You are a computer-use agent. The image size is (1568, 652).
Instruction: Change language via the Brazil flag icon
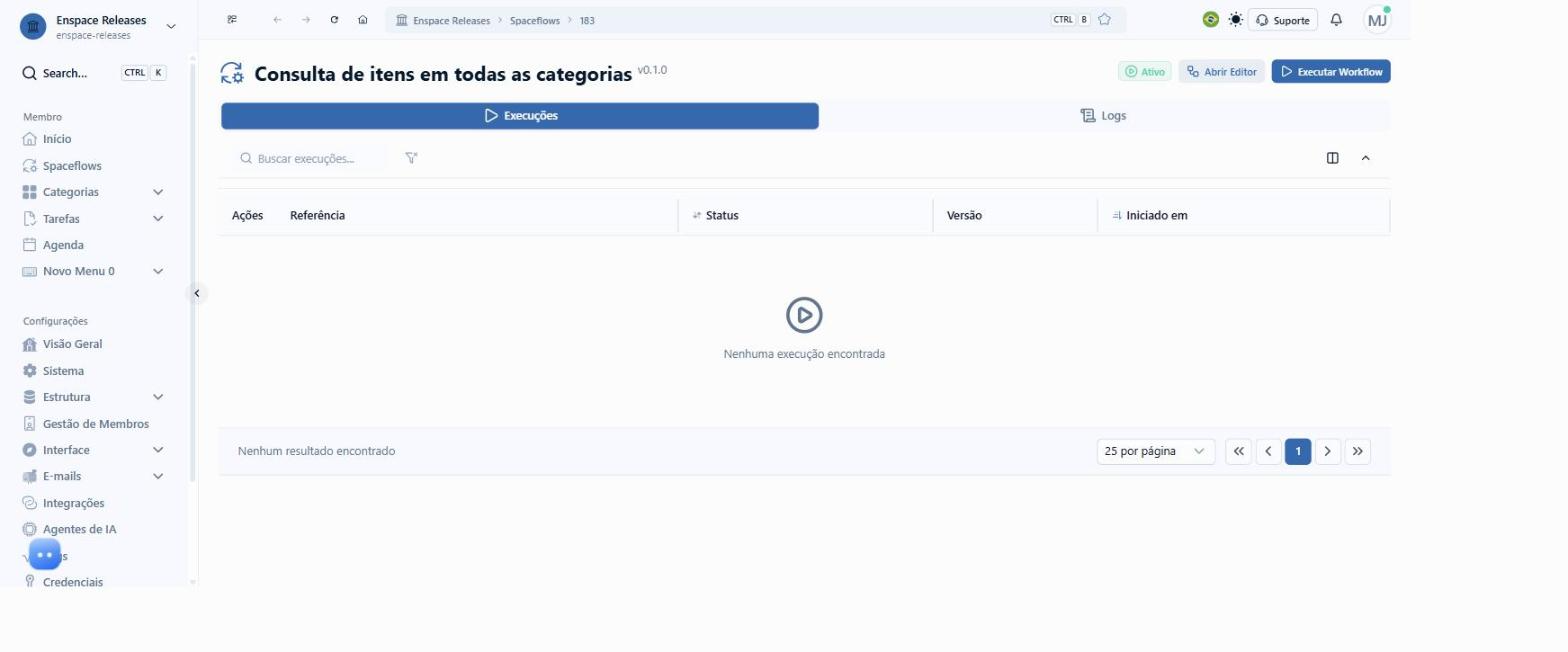tap(1210, 19)
